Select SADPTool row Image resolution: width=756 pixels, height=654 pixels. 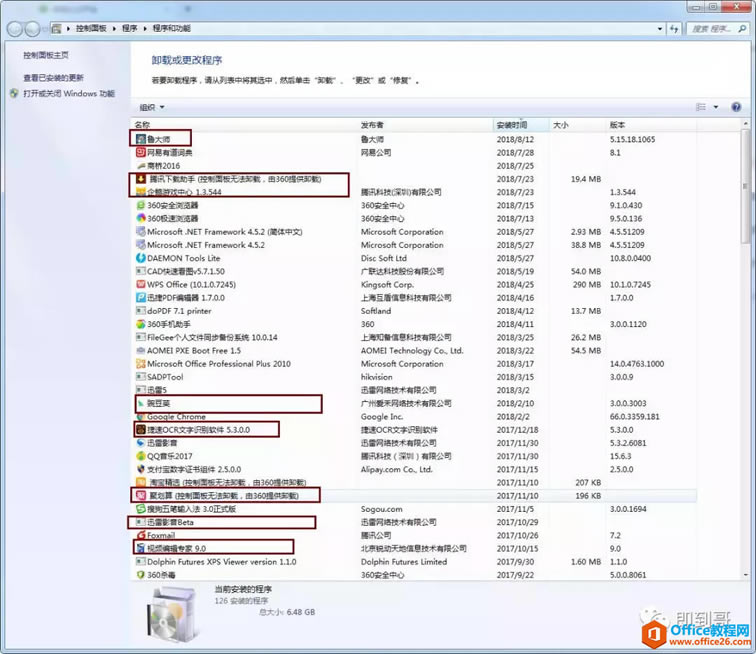point(414,377)
